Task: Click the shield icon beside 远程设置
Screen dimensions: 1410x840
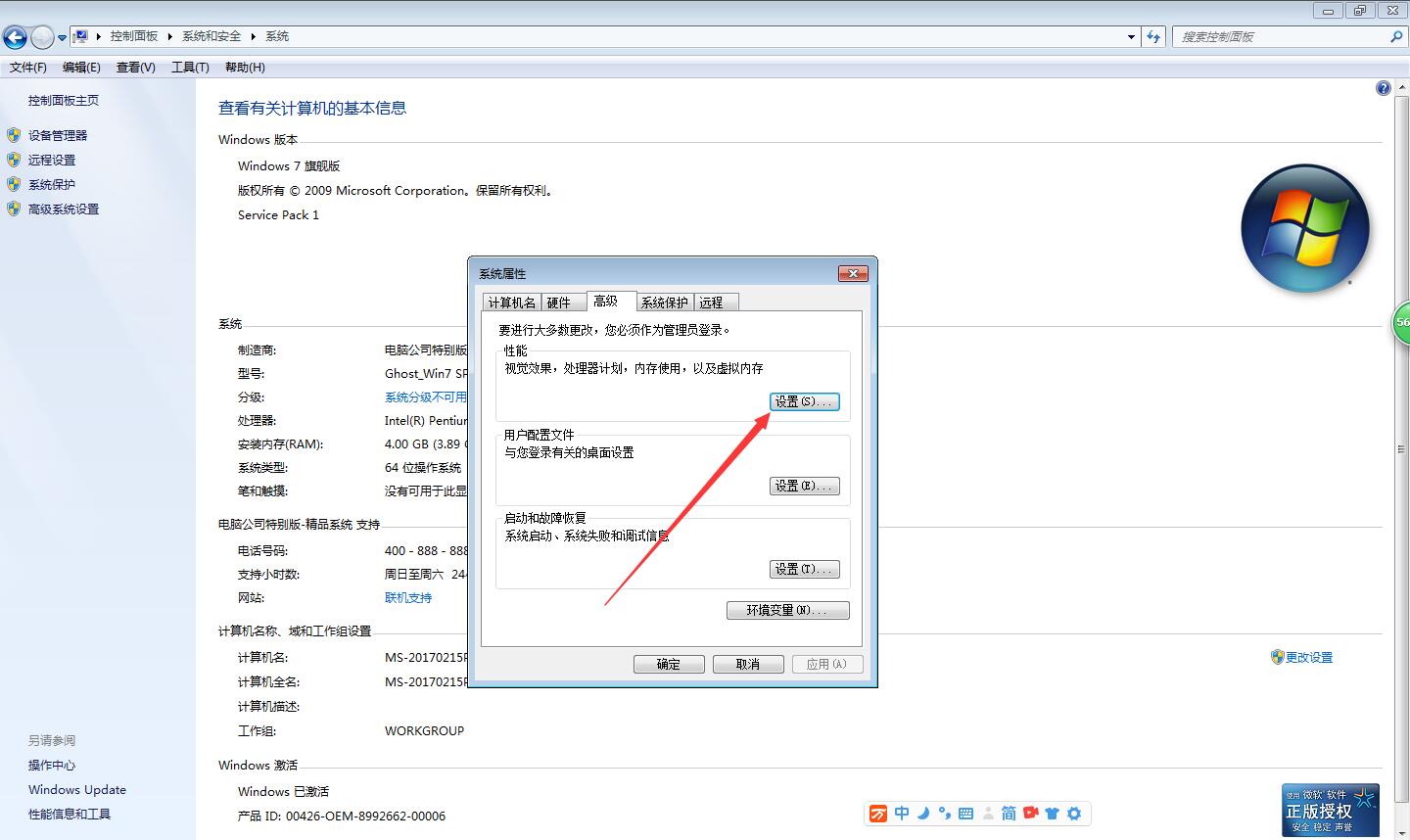Action: coord(14,160)
